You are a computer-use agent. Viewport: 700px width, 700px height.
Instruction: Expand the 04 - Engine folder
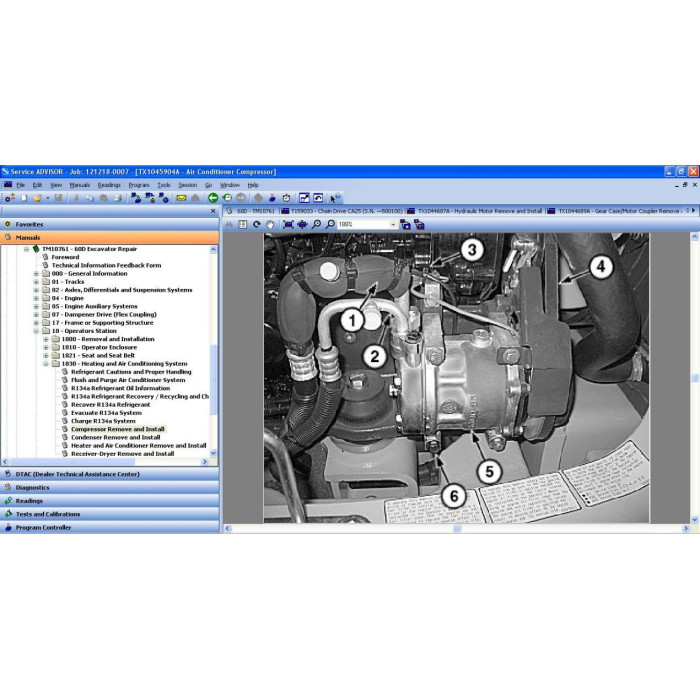coord(36,298)
